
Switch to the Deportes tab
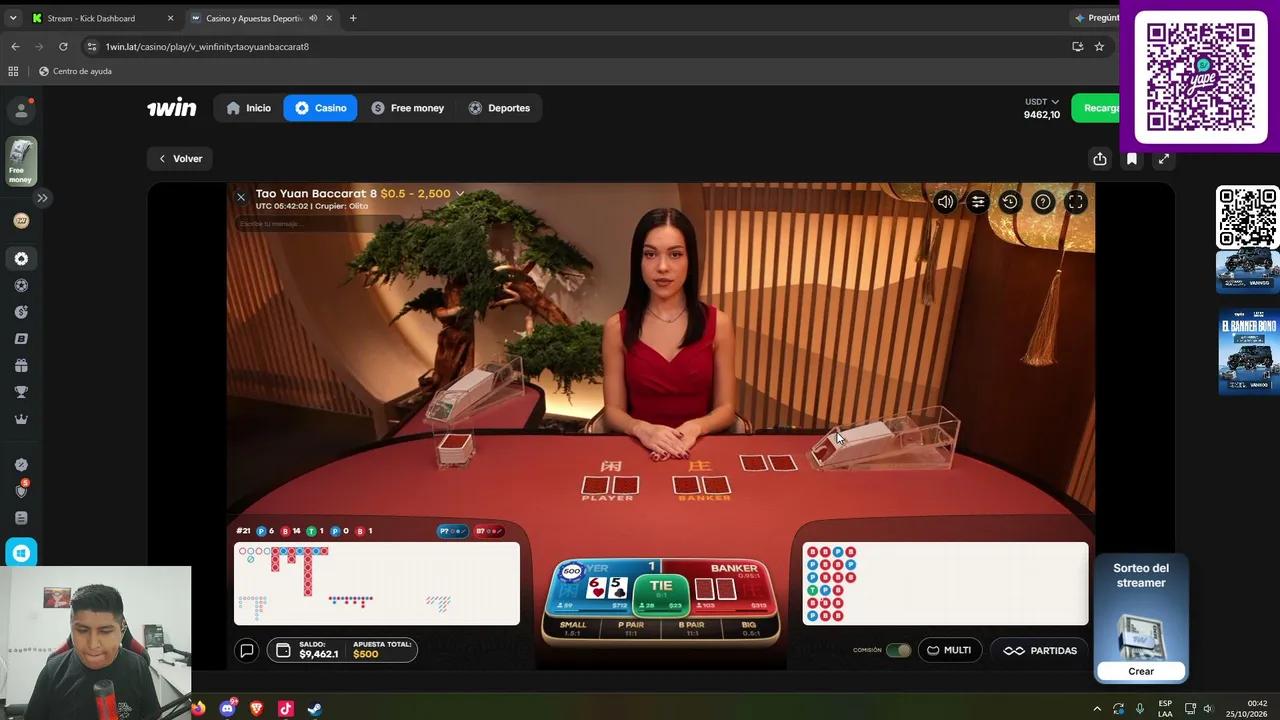(499, 108)
